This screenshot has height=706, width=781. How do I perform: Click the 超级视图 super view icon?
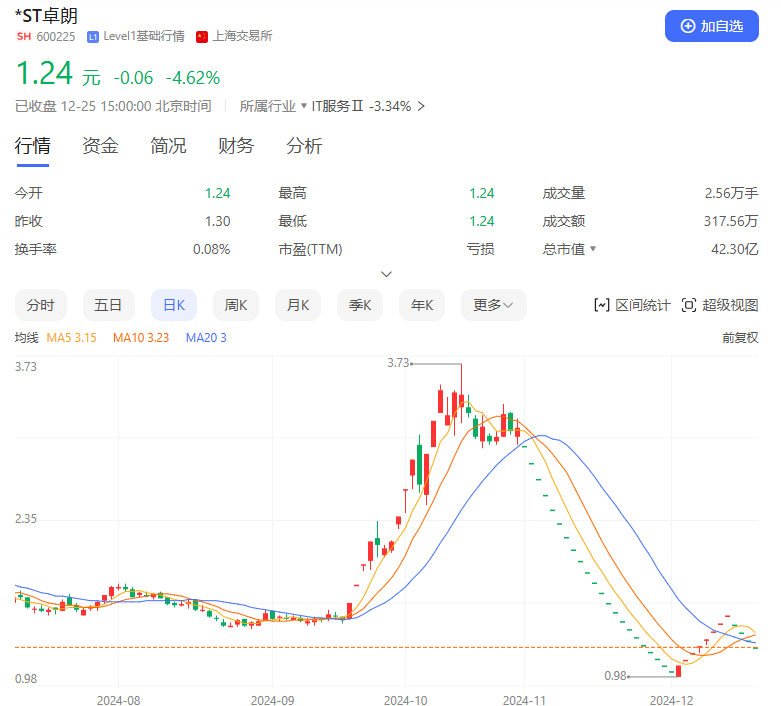click(x=689, y=305)
